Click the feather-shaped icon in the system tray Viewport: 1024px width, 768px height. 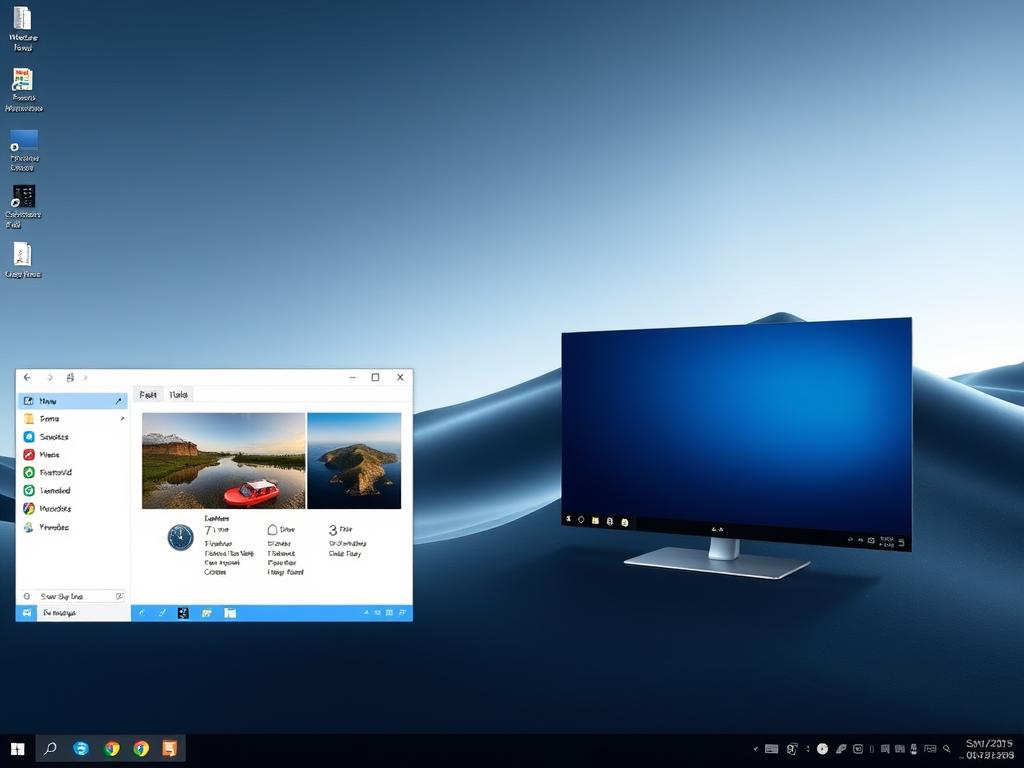pyautogui.click(x=842, y=749)
